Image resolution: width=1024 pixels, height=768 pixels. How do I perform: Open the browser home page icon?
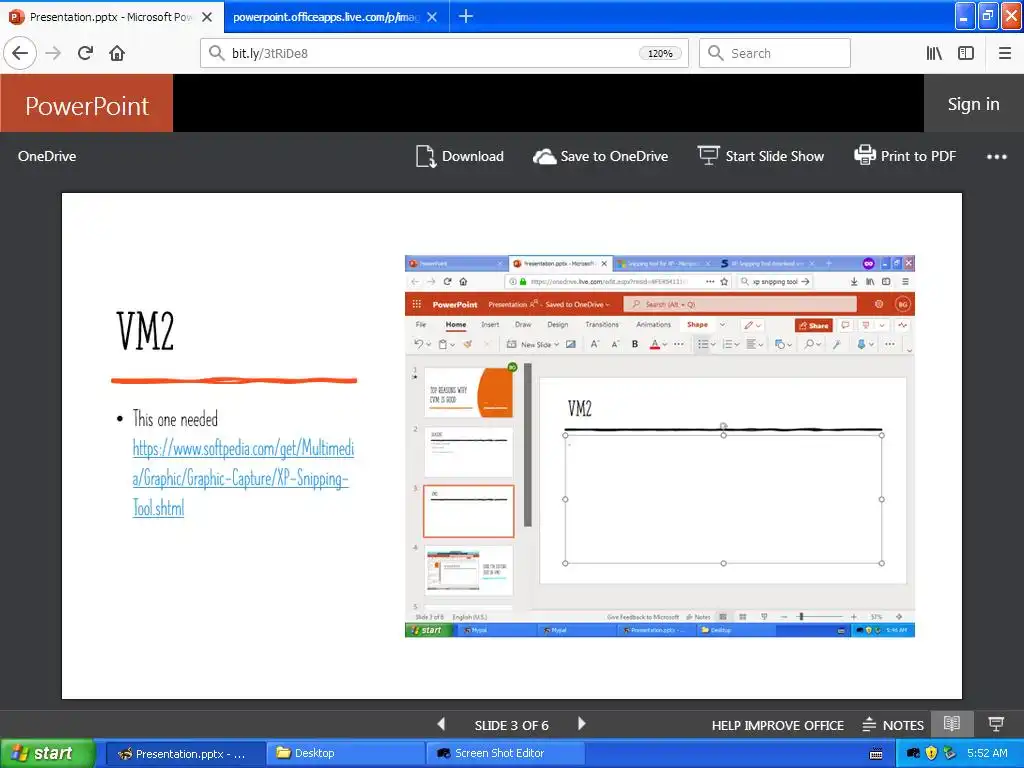click(x=117, y=53)
